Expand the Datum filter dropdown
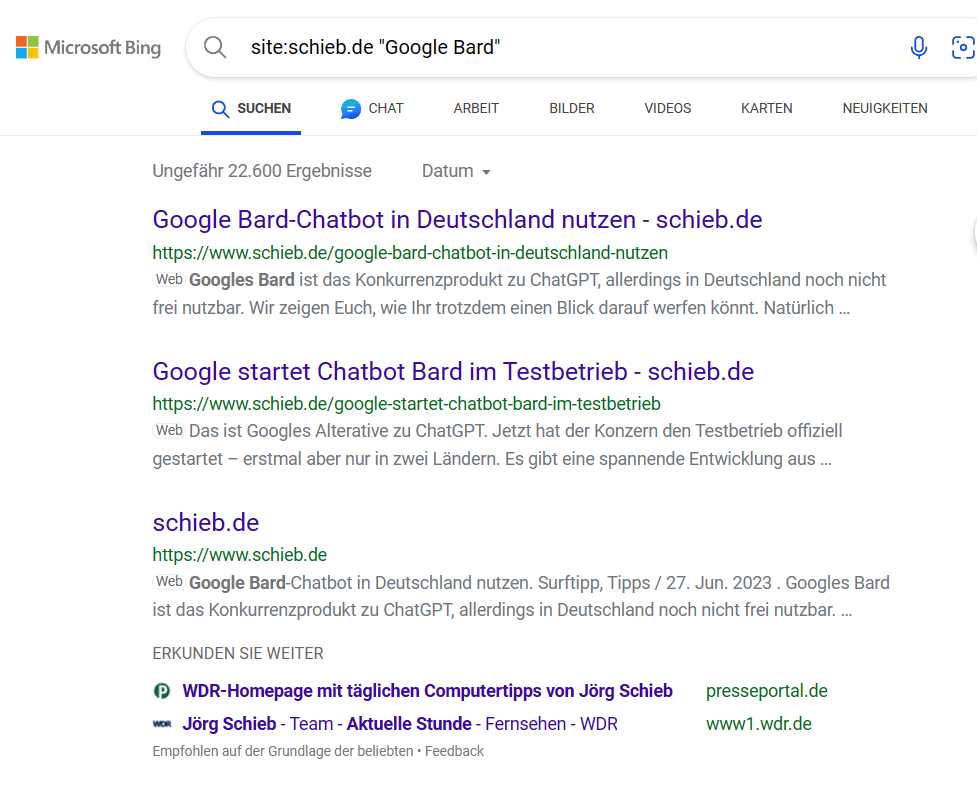Image resolution: width=977 pixels, height=785 pixels. click(456, 171)
